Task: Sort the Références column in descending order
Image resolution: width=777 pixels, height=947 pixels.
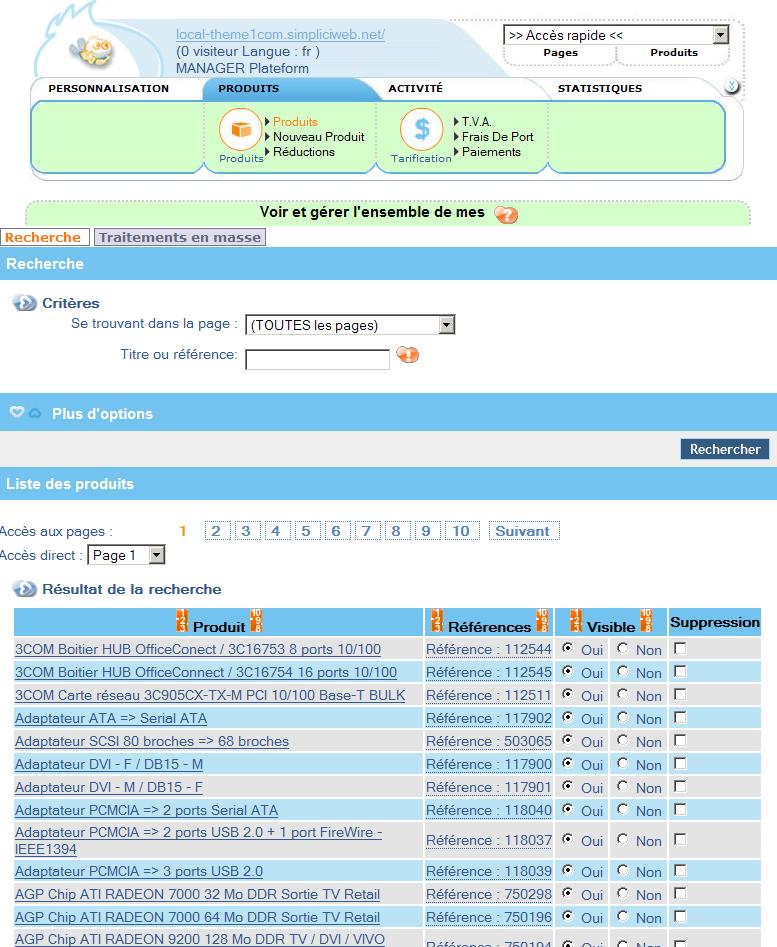Action: coord(542,621)
